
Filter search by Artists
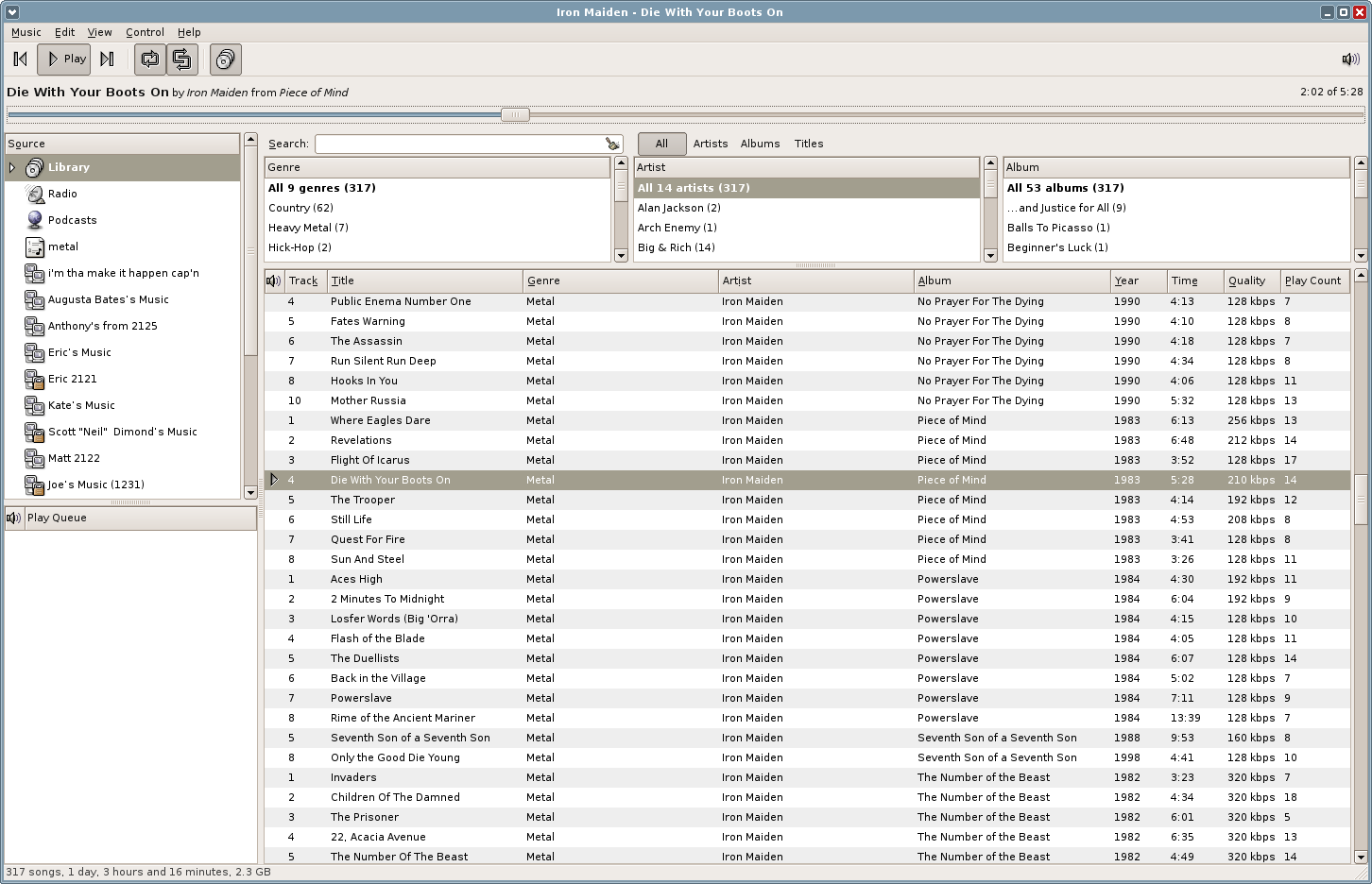(711, 144)
